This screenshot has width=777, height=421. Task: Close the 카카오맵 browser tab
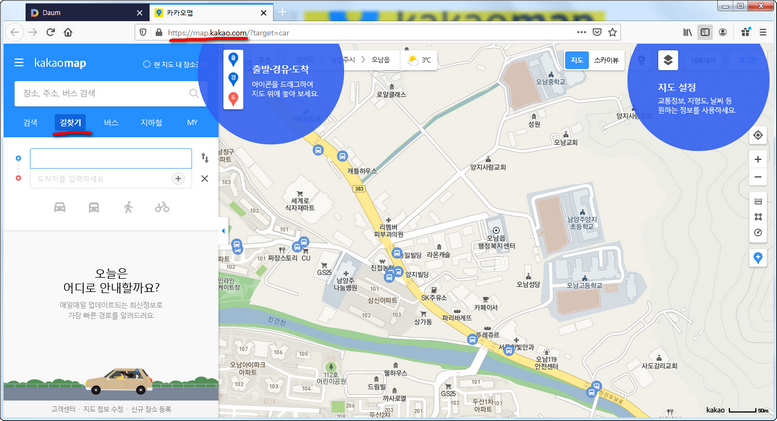coord(264,13)
